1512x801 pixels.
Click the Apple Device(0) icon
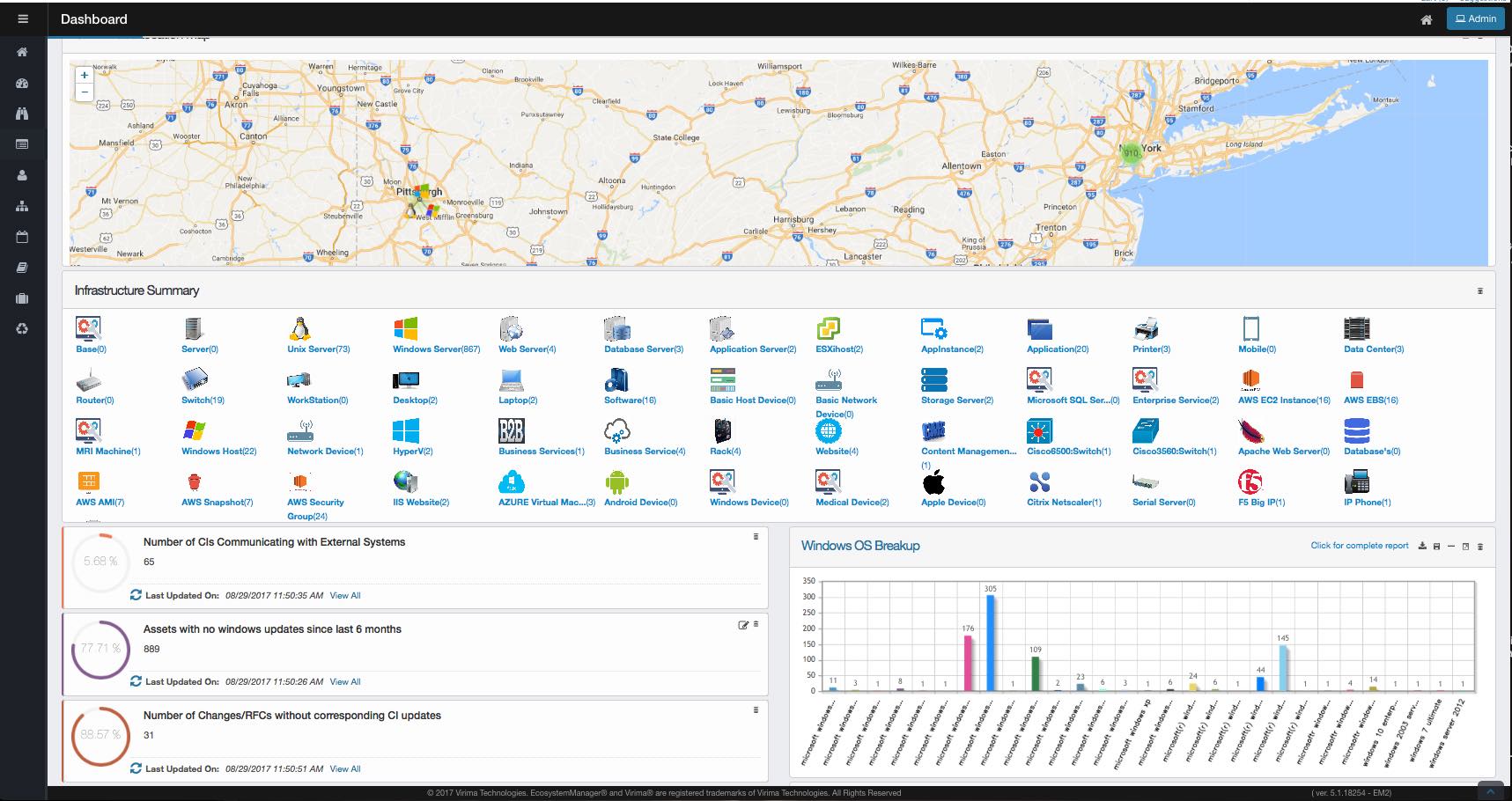coord(933,487)
